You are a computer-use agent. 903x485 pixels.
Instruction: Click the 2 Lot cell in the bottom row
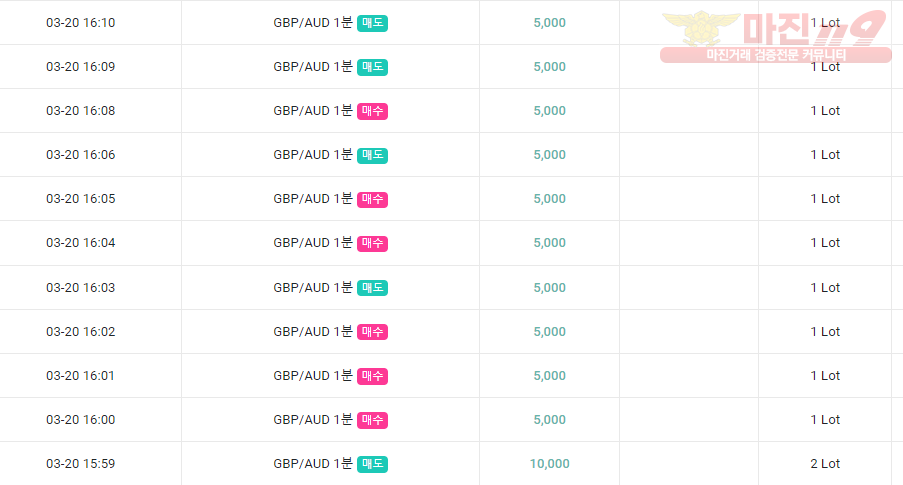(825, 464)
